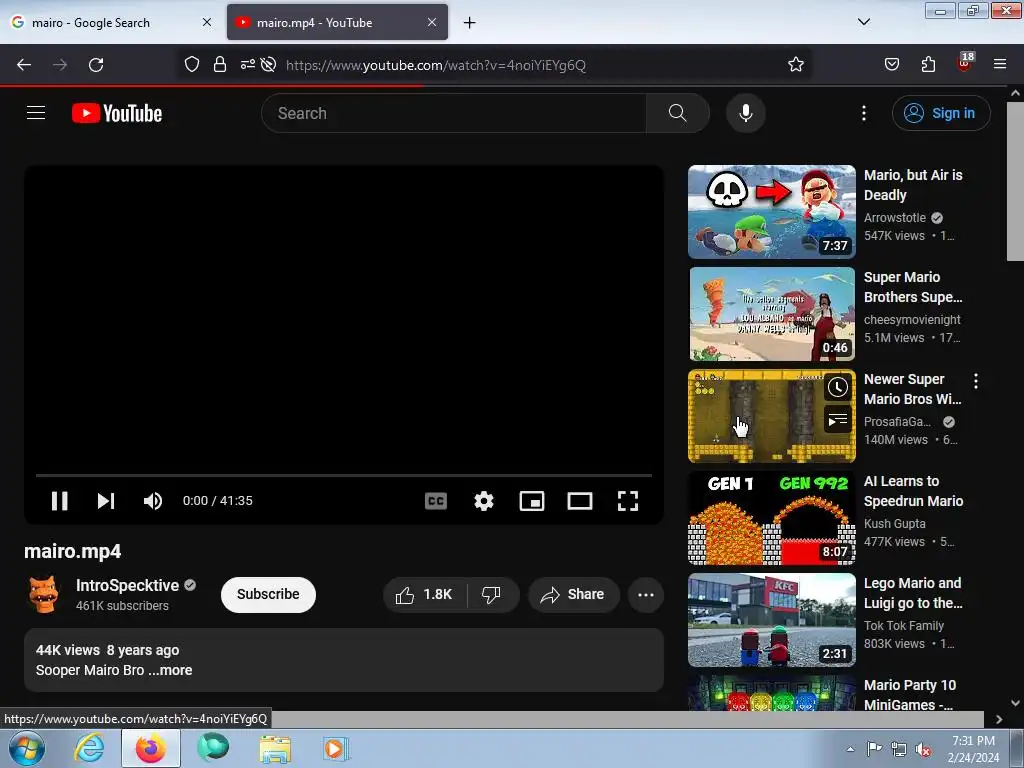
Task: Open Action Center flag in system tray
Action: point(874,749)
